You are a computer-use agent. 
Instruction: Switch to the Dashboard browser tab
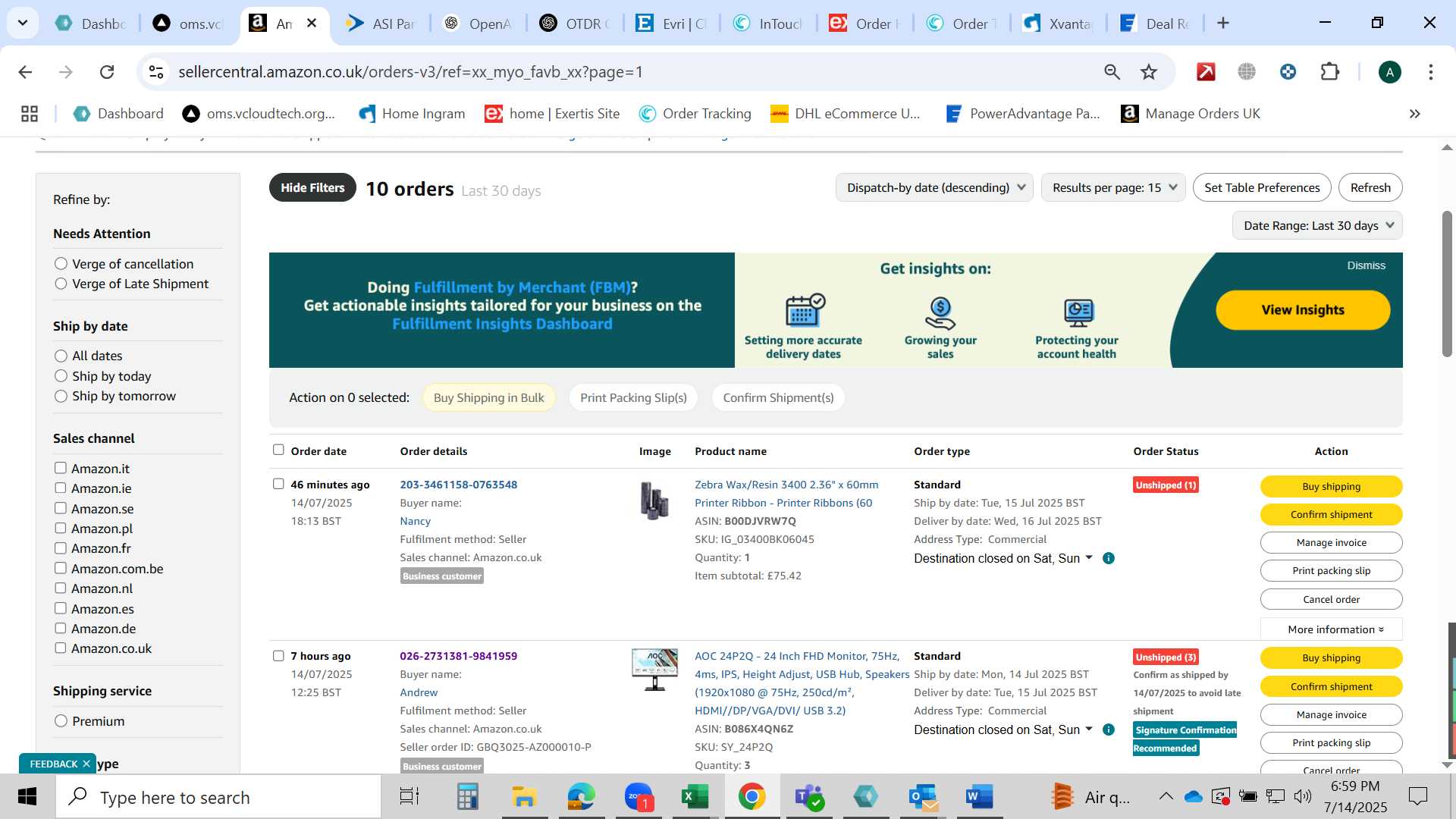click(x=91, y=24)
